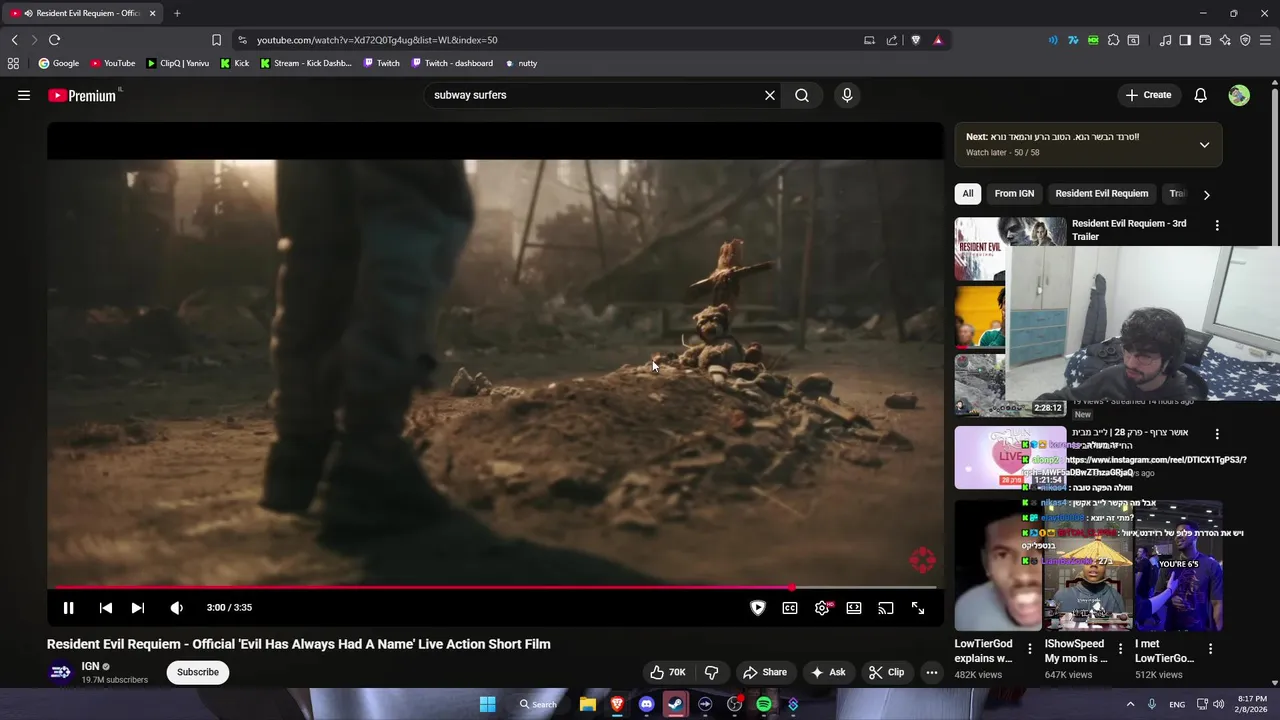Viewport: 1280px width, 720px height.
Task: Go back in browser history
Action: [14, 40]
